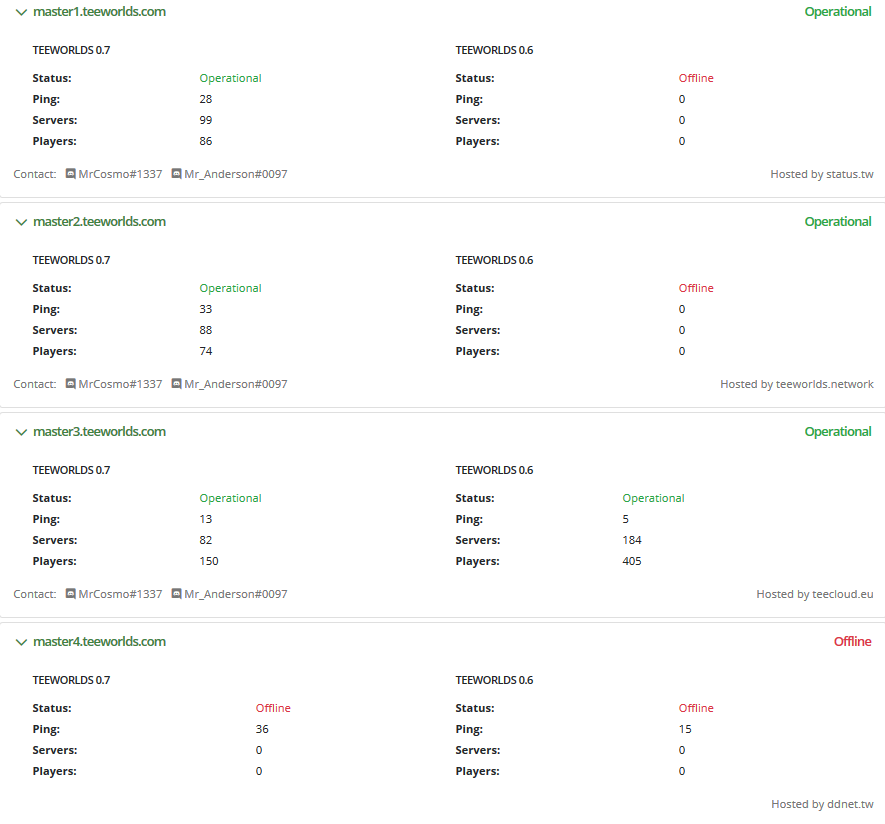
Task: Collapse the master1.teeworlds.com section chevron
Action: pos(21,12)
